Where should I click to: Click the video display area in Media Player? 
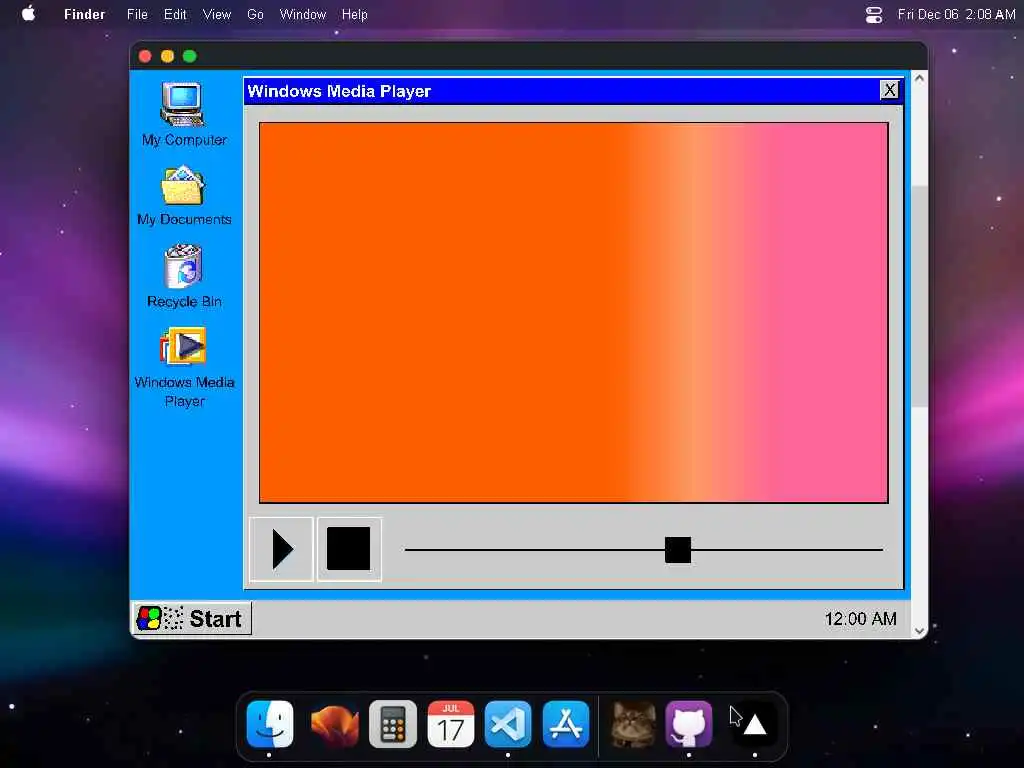[573, 312]
